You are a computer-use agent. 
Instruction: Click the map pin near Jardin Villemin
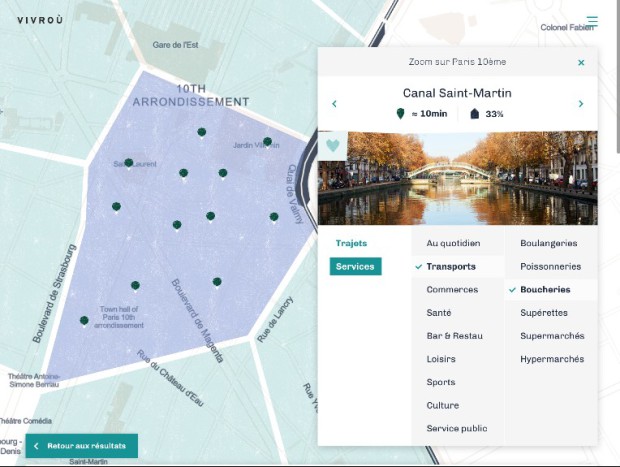tap(267, 142)
